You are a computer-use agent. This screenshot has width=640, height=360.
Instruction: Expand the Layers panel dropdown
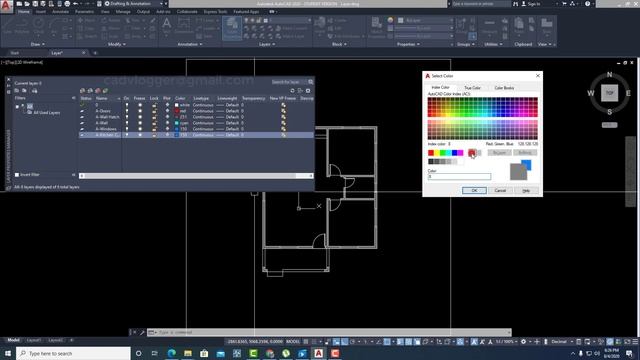point(267,44)
